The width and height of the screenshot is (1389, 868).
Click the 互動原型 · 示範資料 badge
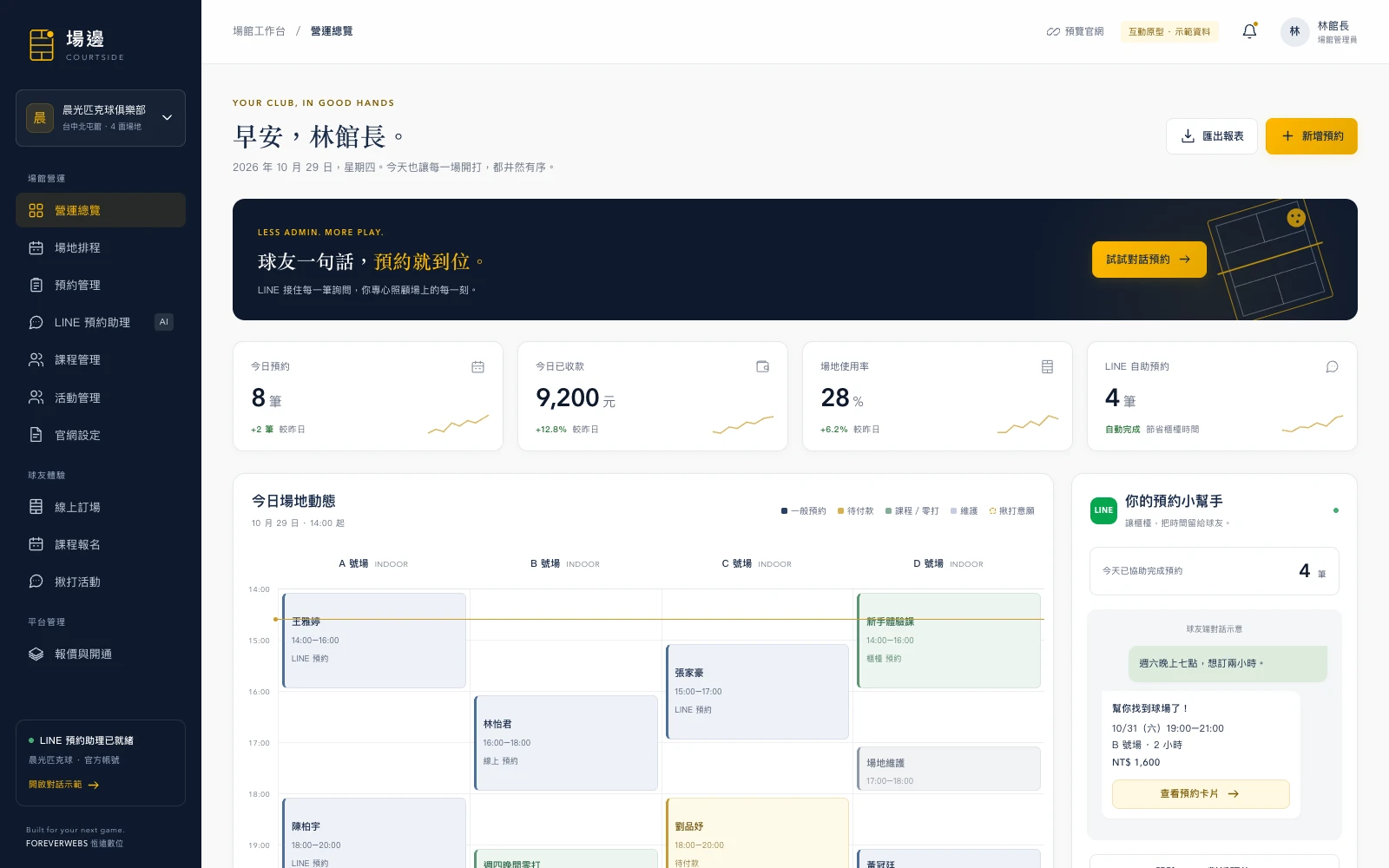click(1169, 31)
